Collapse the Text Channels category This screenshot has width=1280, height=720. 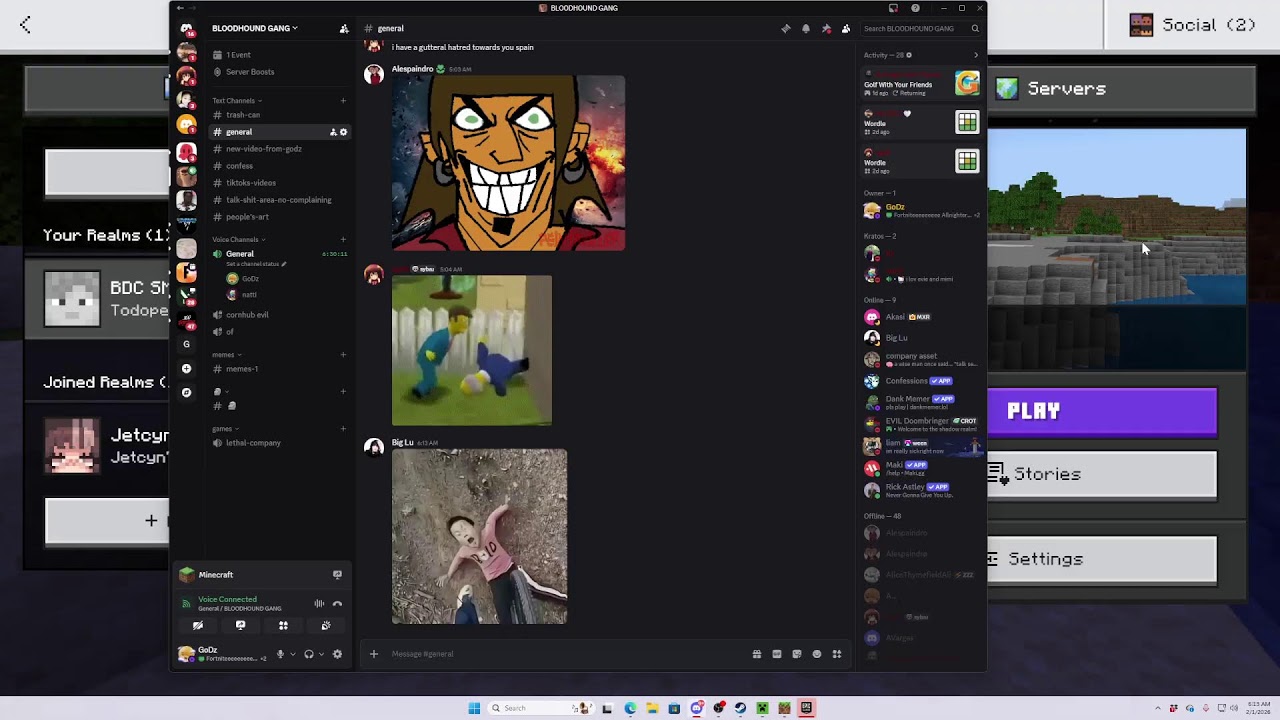pyautogui.click(x=237, y=100)
